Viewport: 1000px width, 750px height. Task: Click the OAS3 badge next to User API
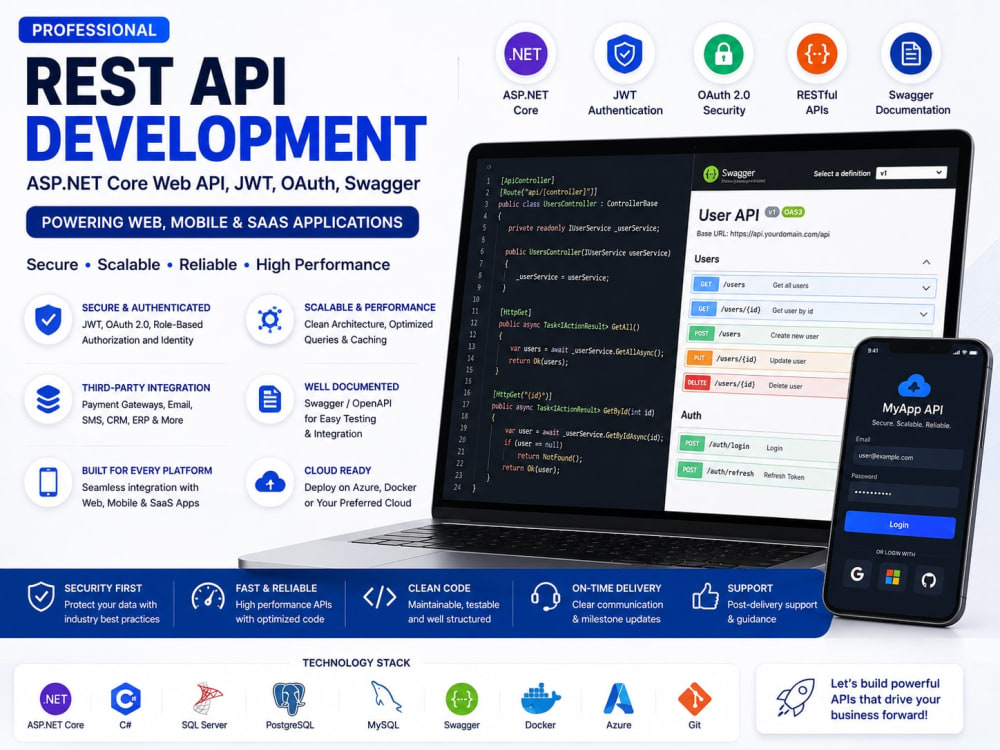click(793, 212)
